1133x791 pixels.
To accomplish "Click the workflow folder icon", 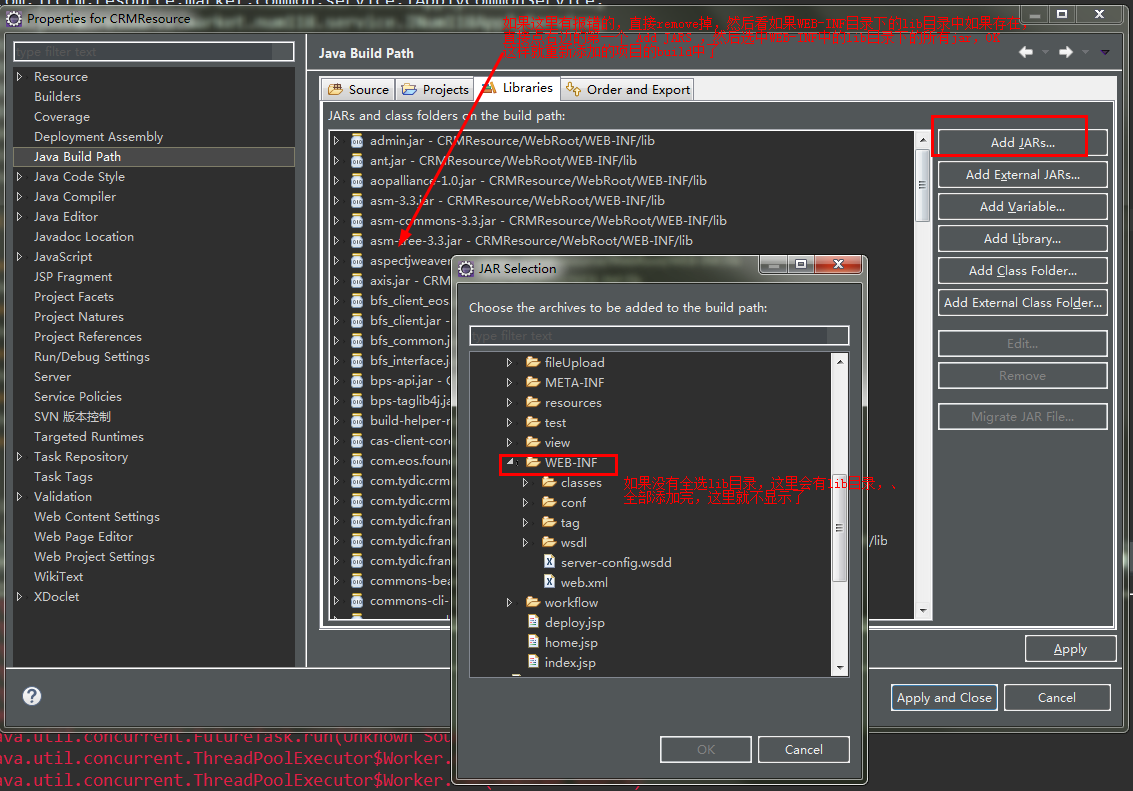I will (x=533, y=602).
